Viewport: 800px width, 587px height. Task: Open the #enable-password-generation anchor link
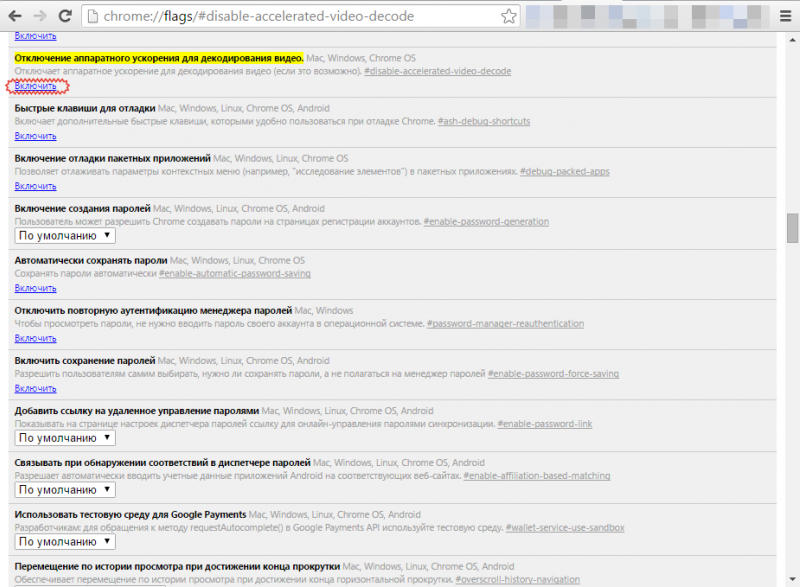pos(486,222)
